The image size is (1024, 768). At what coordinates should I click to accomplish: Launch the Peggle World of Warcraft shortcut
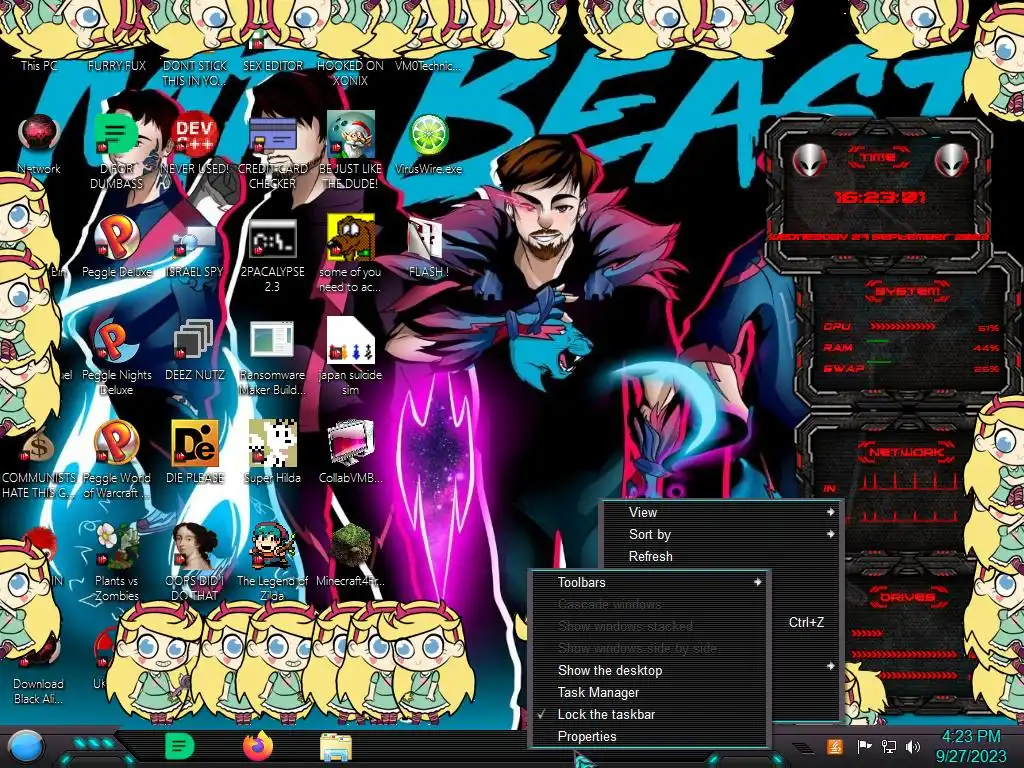coord(116,444)
